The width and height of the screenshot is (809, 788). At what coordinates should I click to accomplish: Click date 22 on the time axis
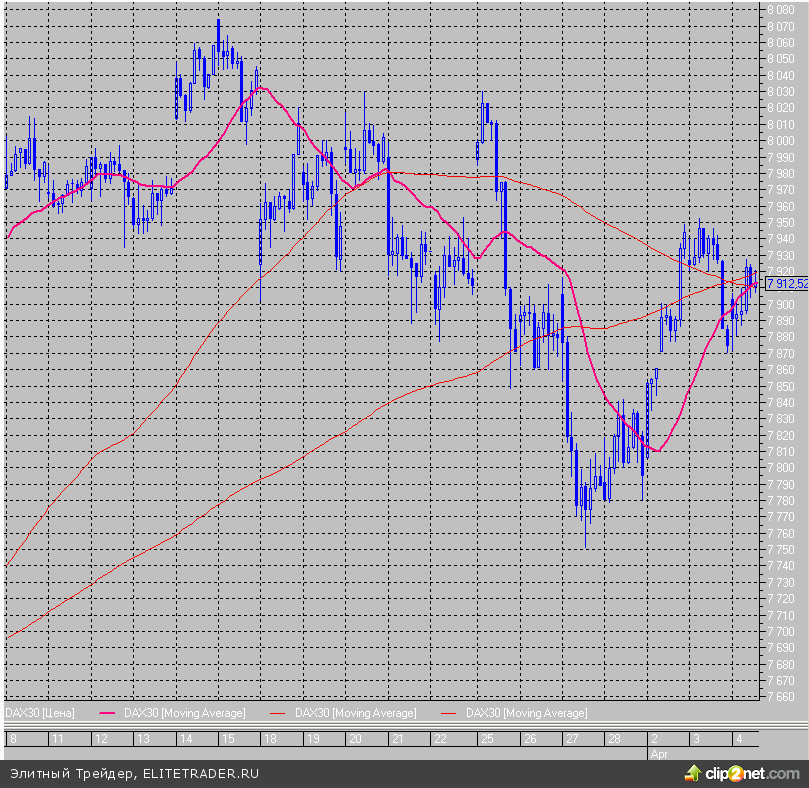pyautogui.click(x=440, y=738)
